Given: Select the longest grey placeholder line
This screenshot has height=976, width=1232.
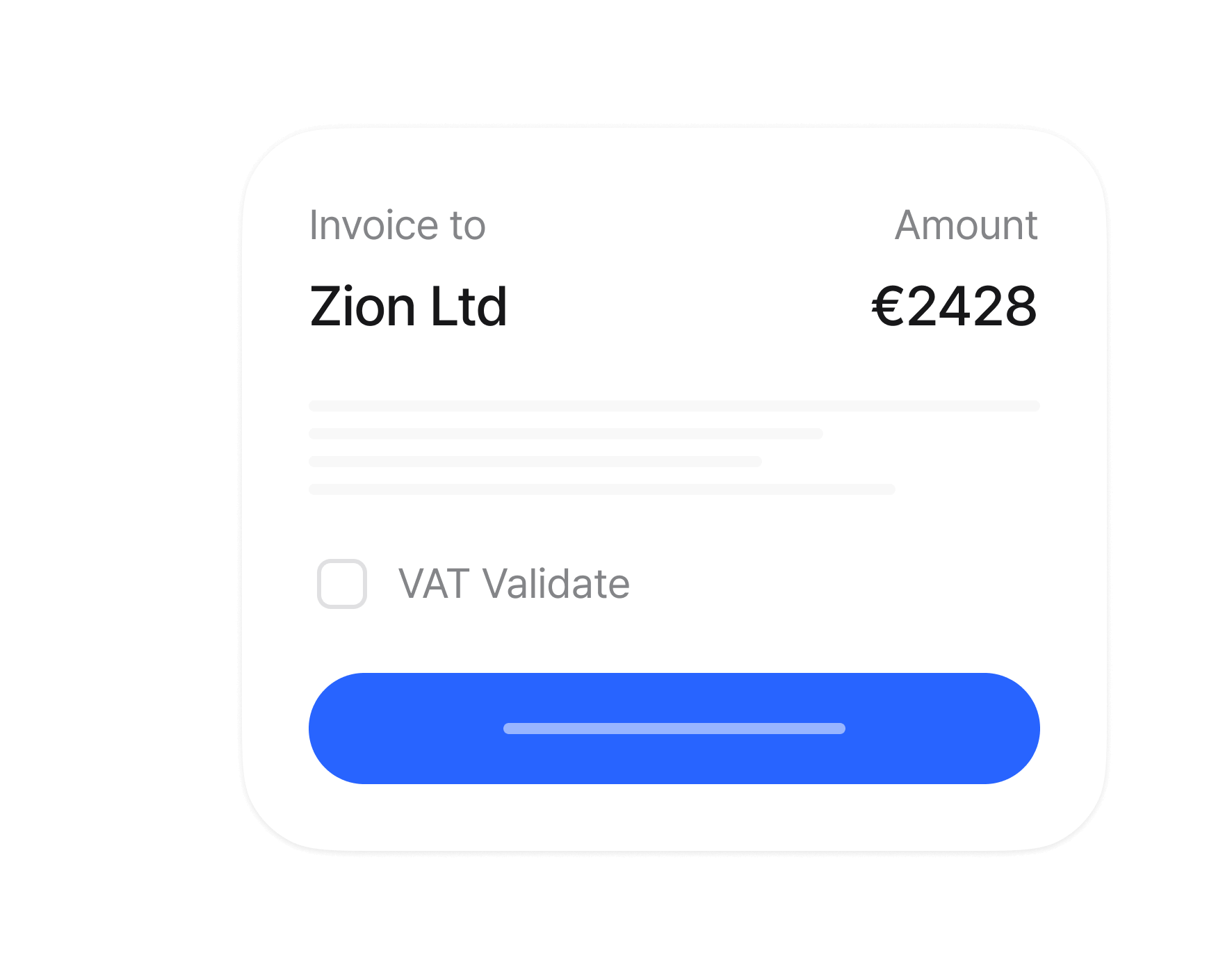Looking at the screenshot, I should click(674, 406).
